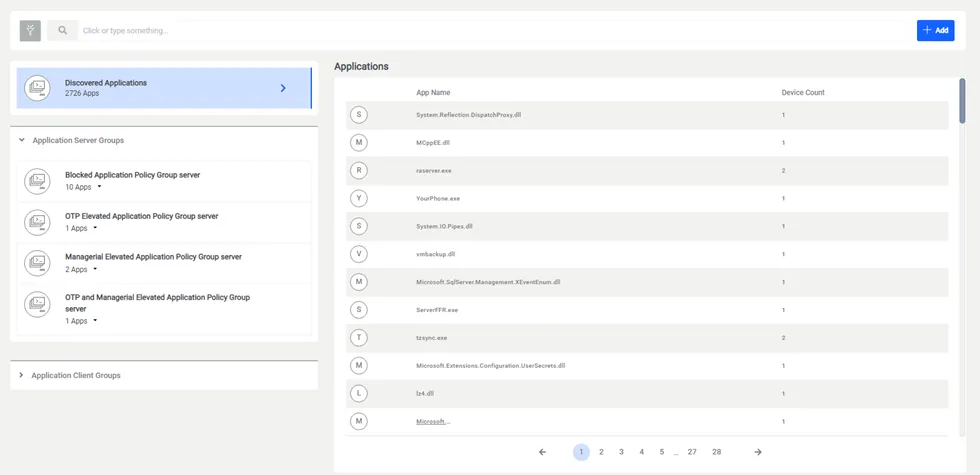Select Blocked Application Policy Group server
Screen dimensions: 980x475
(132, 175)
